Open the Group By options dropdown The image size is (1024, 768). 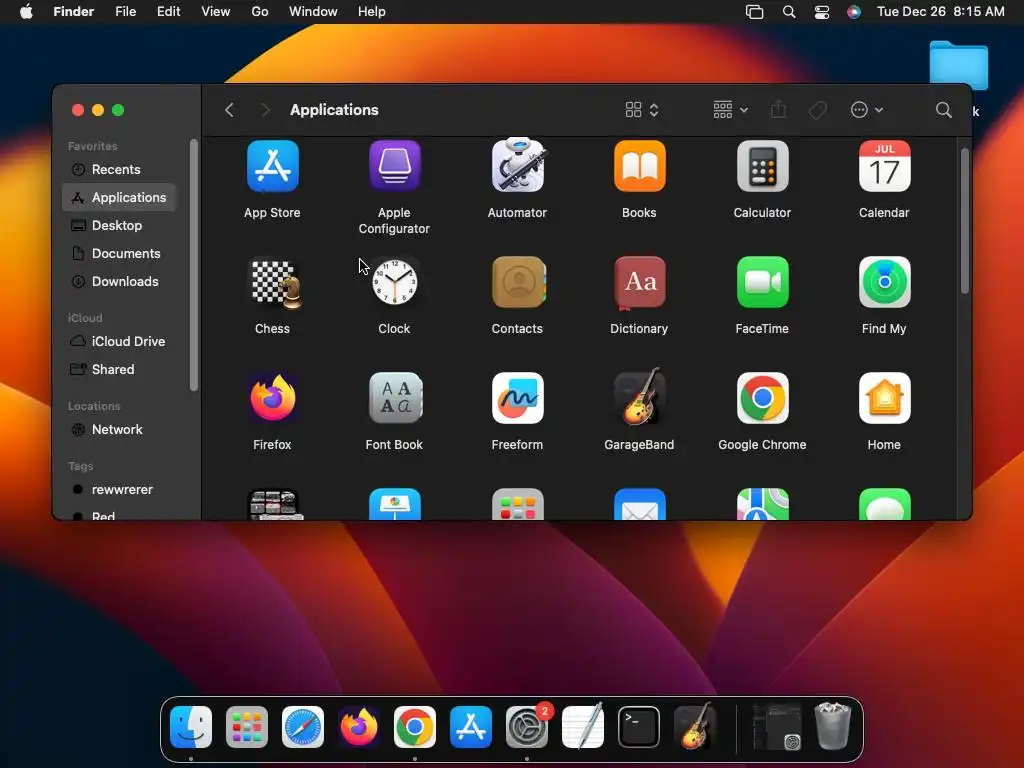pyautogui.click(x=731, y=110)
